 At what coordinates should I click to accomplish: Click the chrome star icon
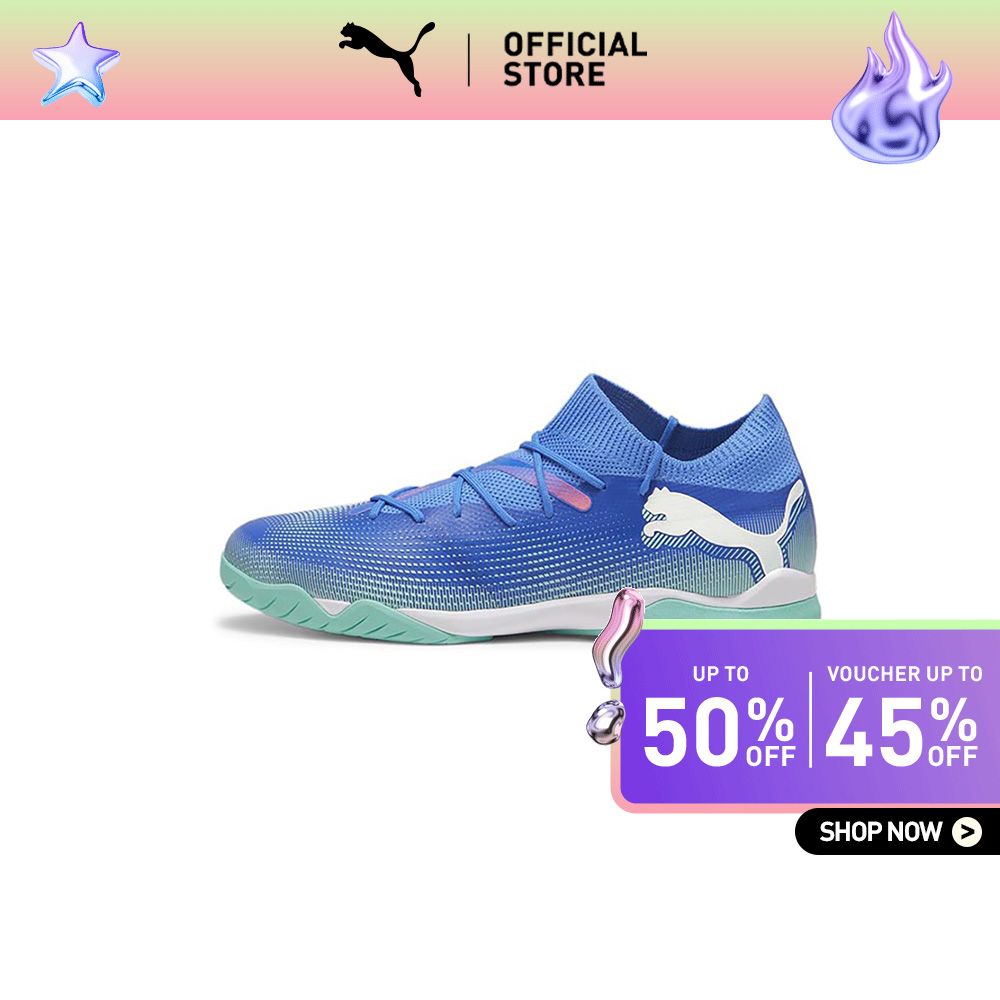pos(77,64)
